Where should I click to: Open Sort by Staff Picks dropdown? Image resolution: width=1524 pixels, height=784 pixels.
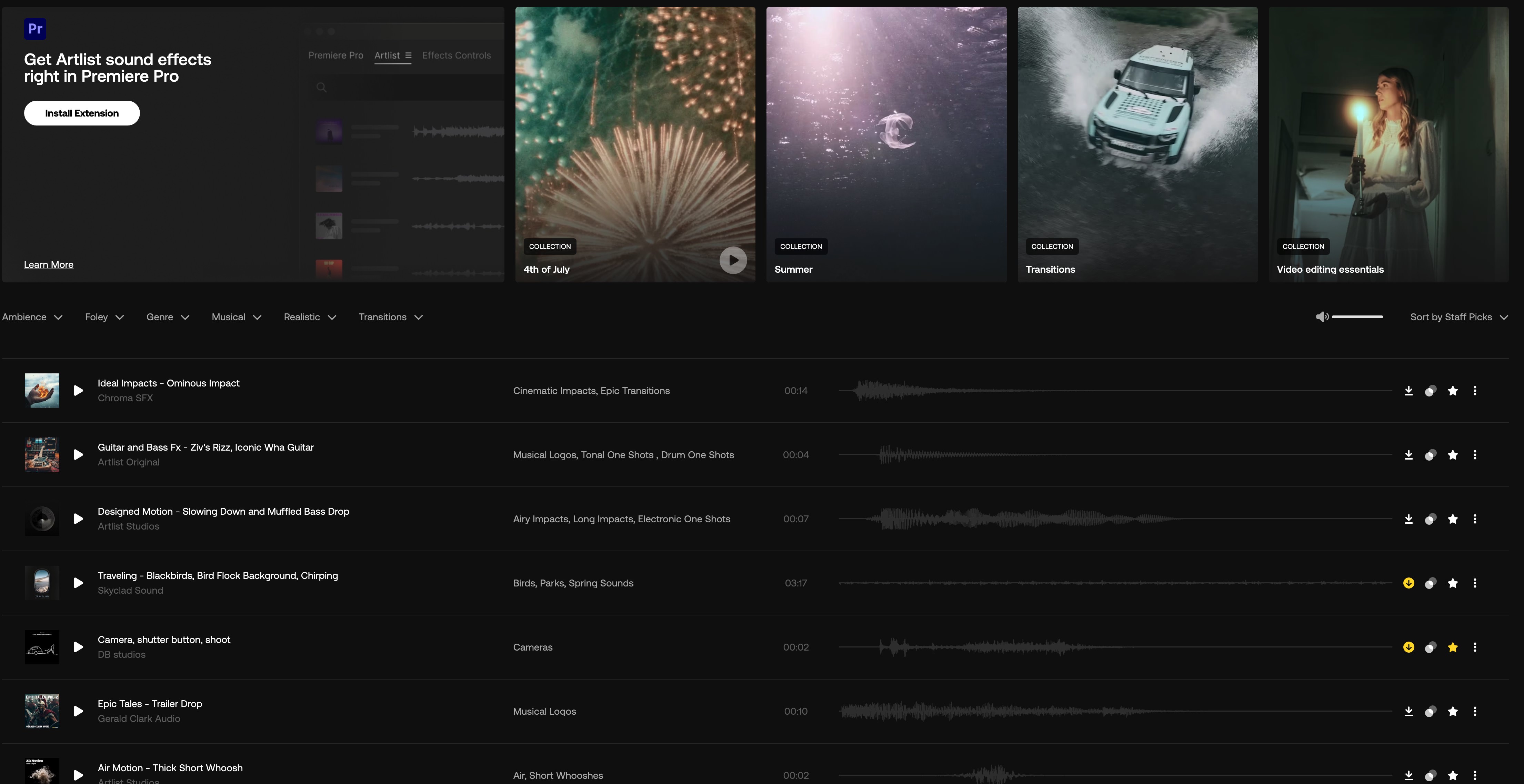point(1459,317)
